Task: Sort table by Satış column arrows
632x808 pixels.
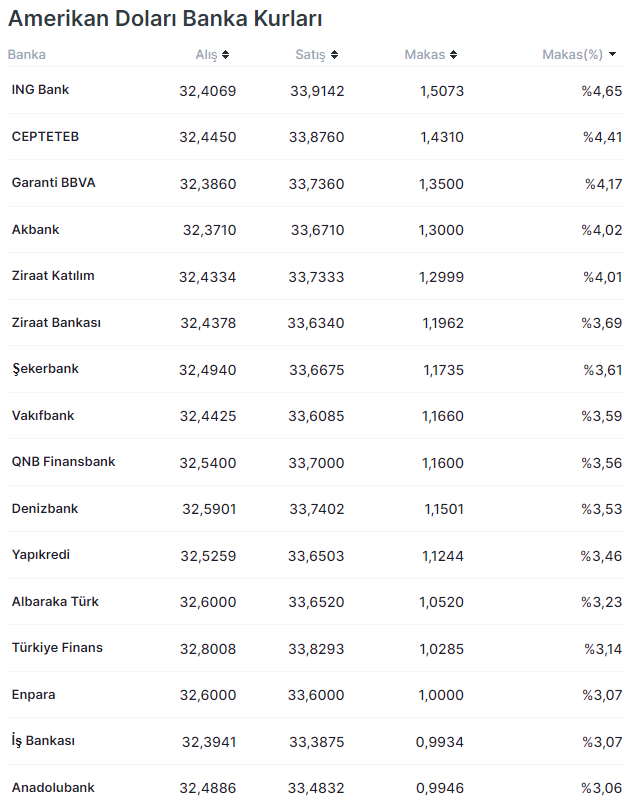Action: 334,55
